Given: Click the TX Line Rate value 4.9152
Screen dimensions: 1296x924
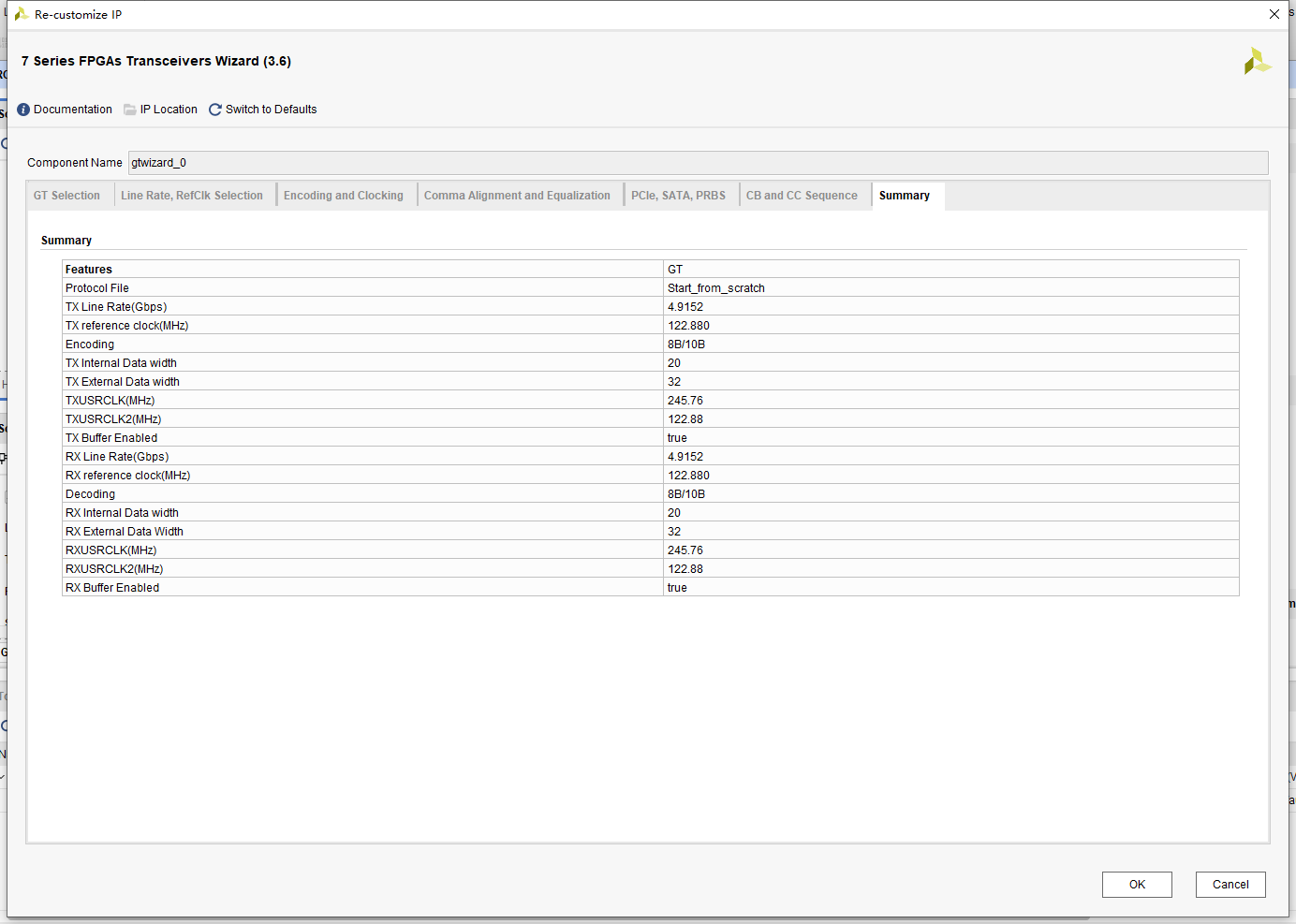Looking at the screenshot, I should (x=685, y=307).
